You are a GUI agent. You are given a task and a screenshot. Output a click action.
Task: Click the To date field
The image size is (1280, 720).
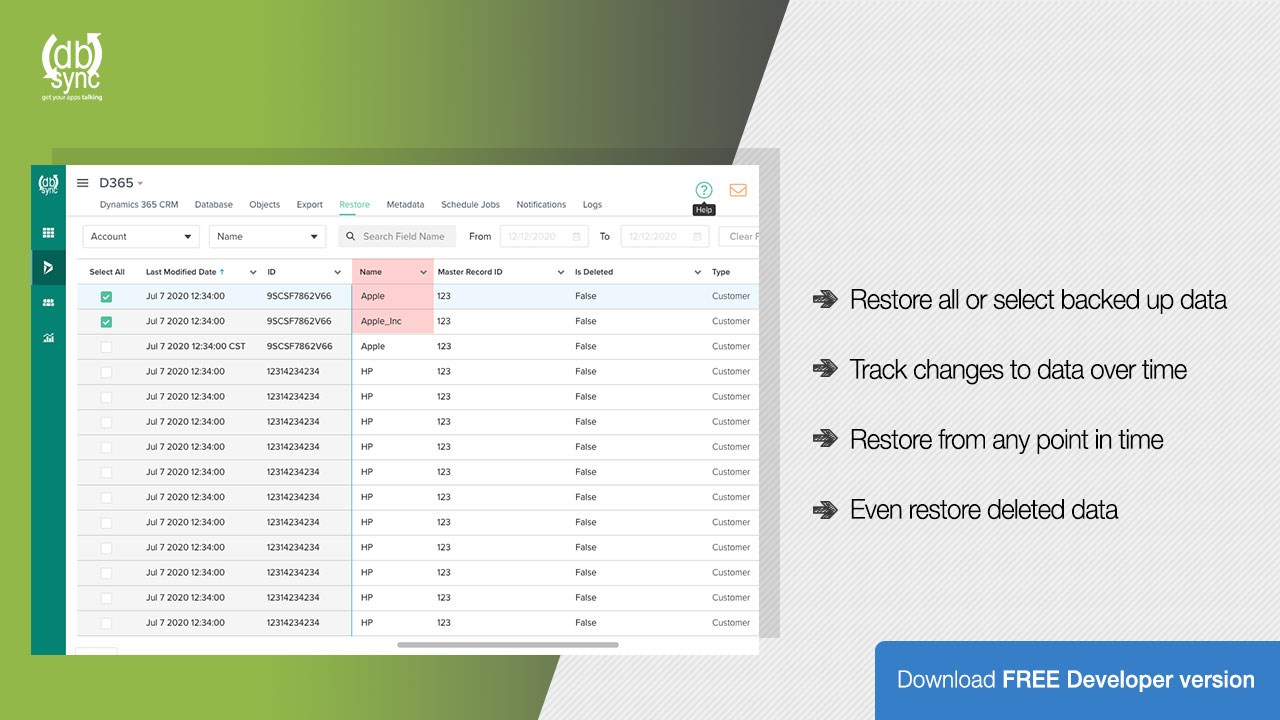point(665,237)
